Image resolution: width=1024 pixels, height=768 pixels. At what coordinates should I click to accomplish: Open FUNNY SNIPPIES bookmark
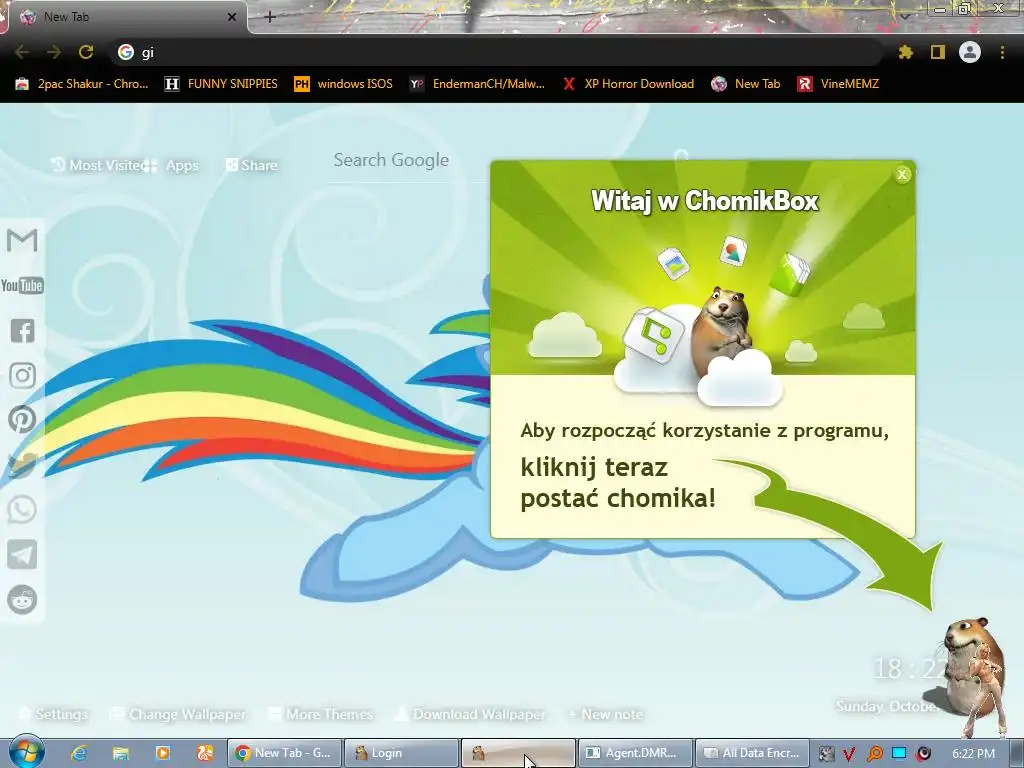point(221,84)
